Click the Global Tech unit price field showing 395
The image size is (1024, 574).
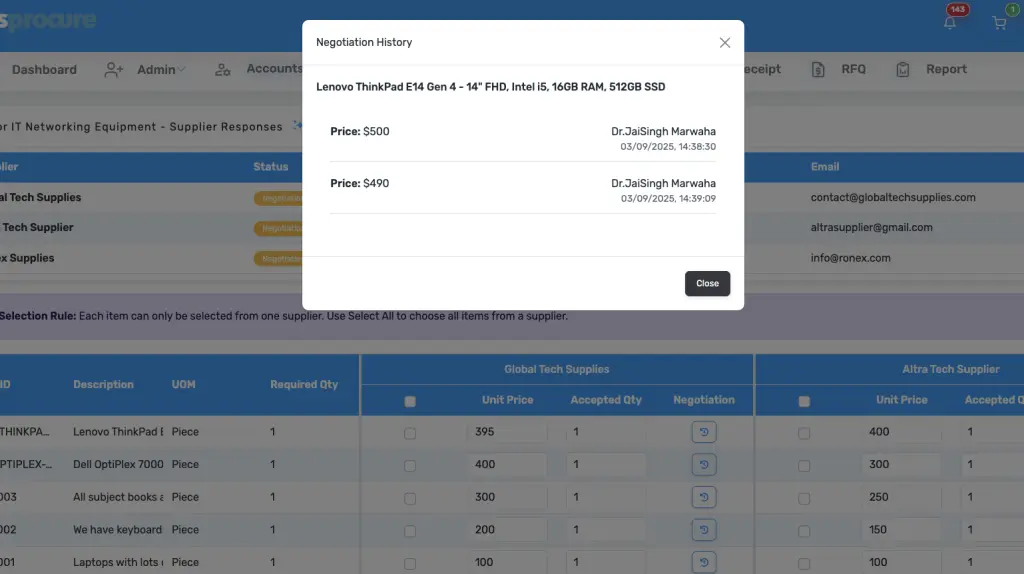[507, 433]
